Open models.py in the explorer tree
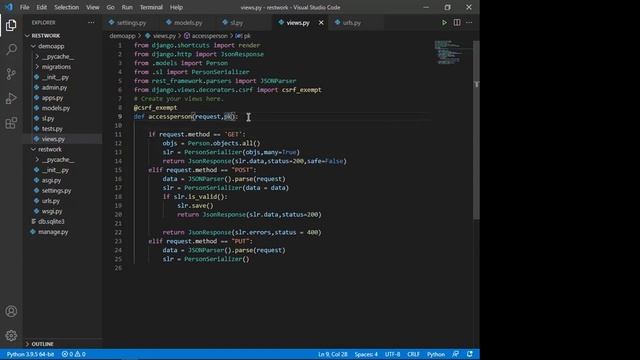The height and width of the screenshot is (360, 640). tap(56, 108)
